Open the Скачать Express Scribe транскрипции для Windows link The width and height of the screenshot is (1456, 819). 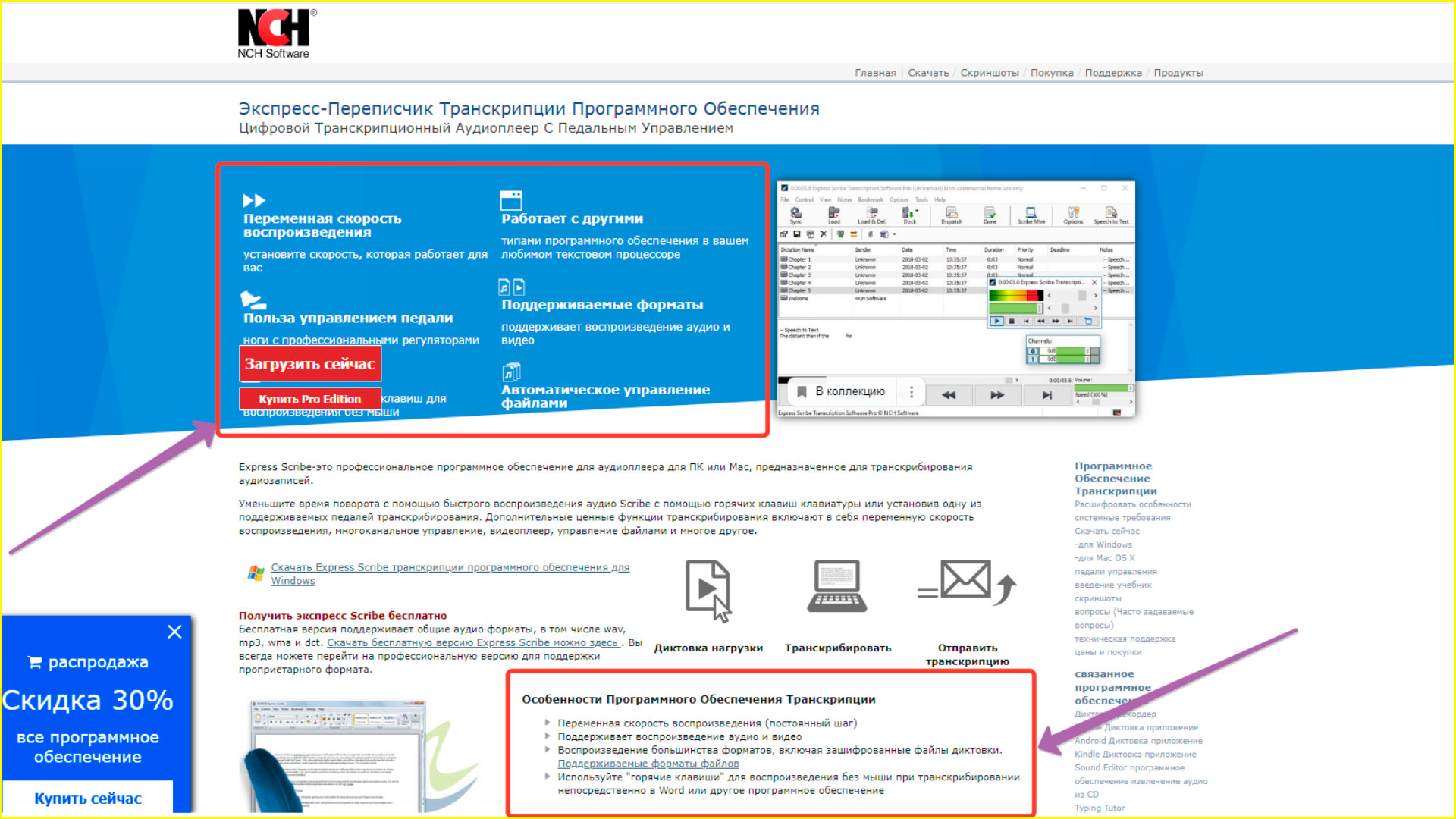tap(450, 574)
